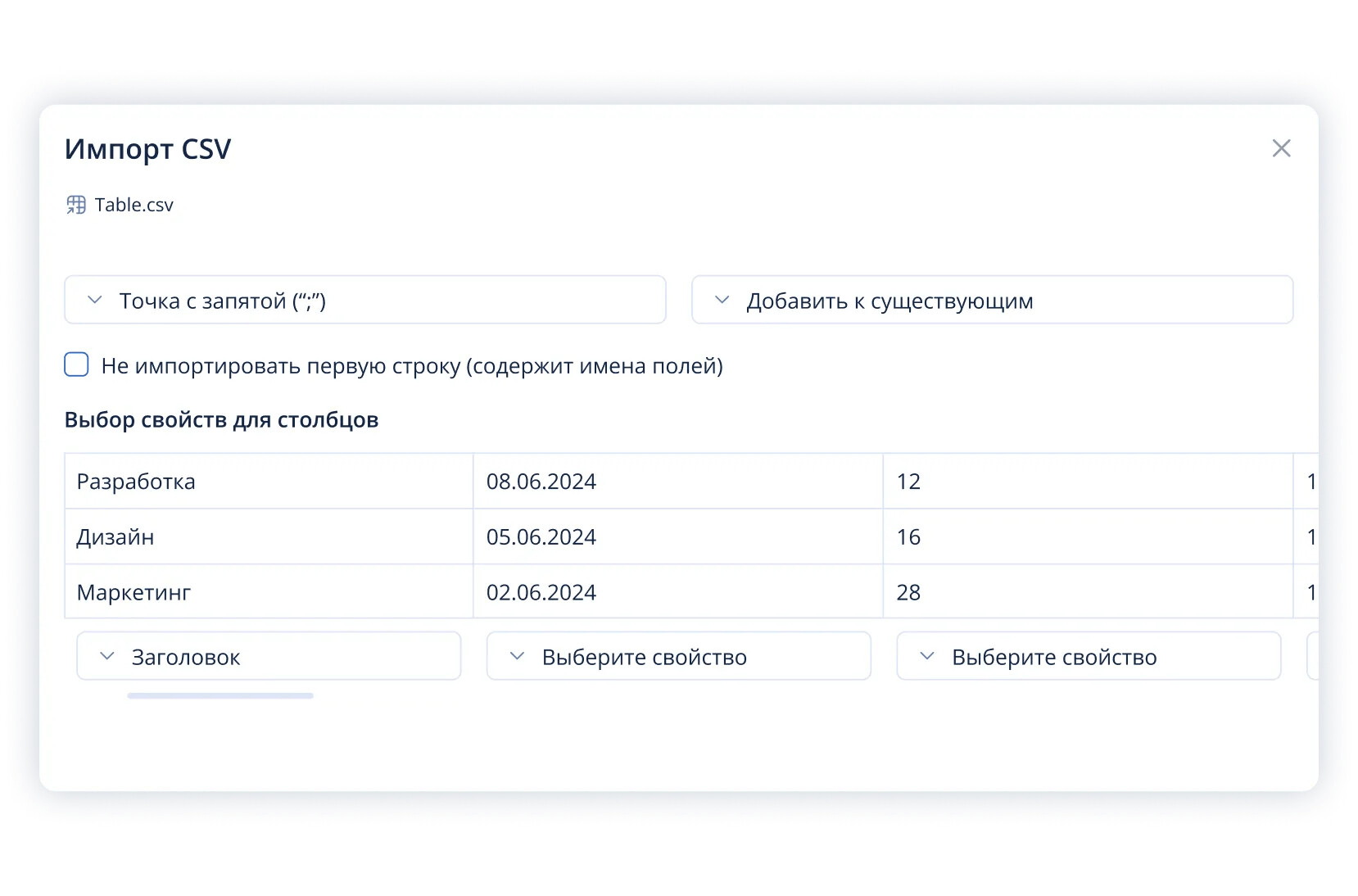Viewport: 1358px width, 896px height.
Task: Click the Table.csv file icon
Action: (x=76, y=205)
